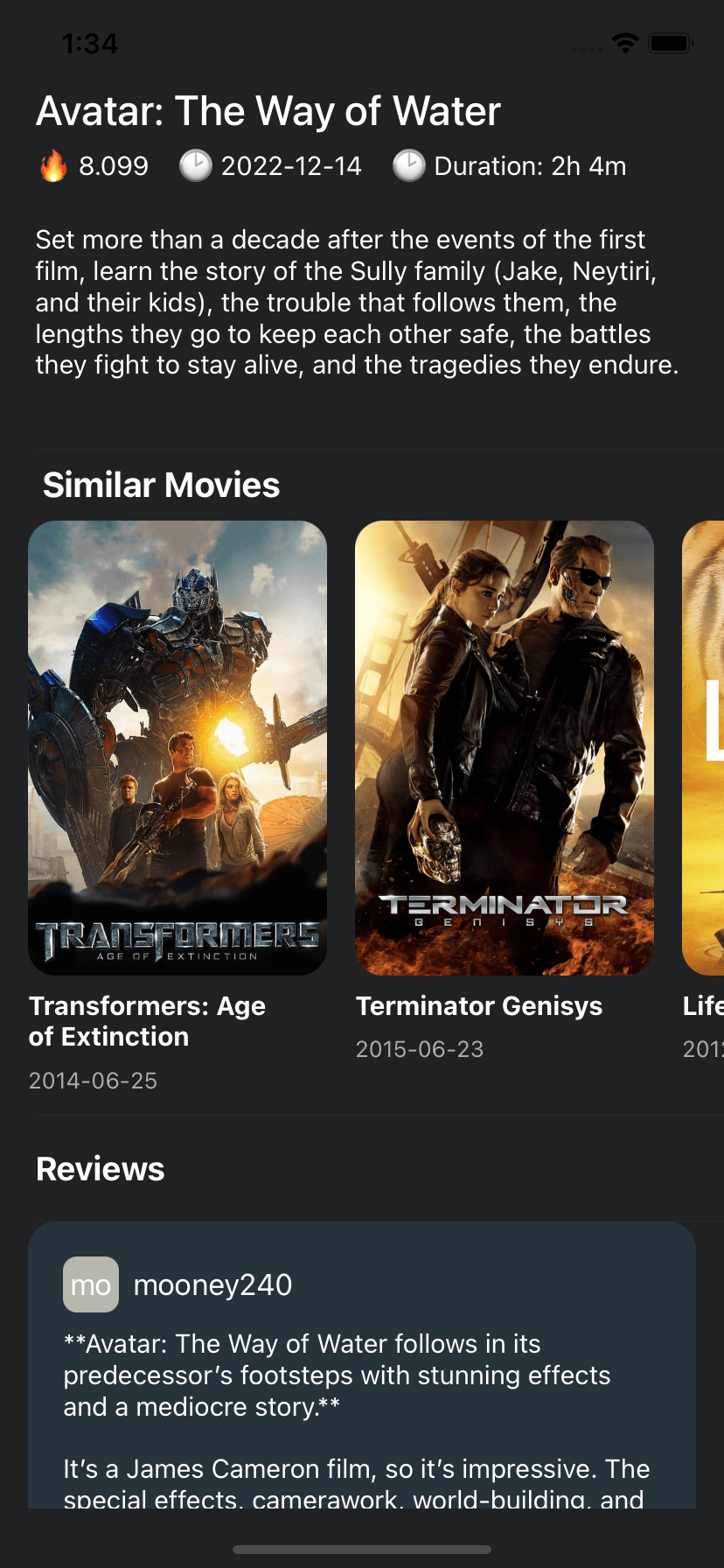Image resolution: width=724 pixels, height=1568 pixels.
Task: Click the battery icon in the status bar
Action: click(x=667, y=42)
